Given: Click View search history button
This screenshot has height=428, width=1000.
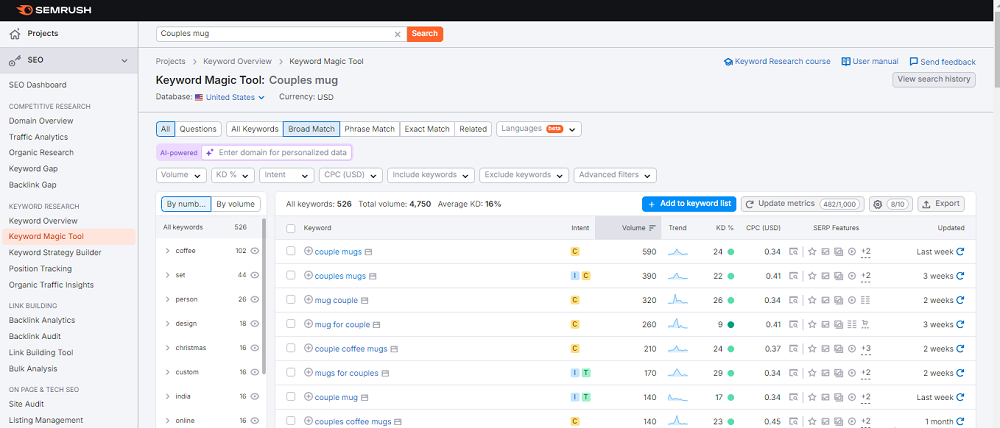Looking at the screenshot, I should (x=934, y=80).
